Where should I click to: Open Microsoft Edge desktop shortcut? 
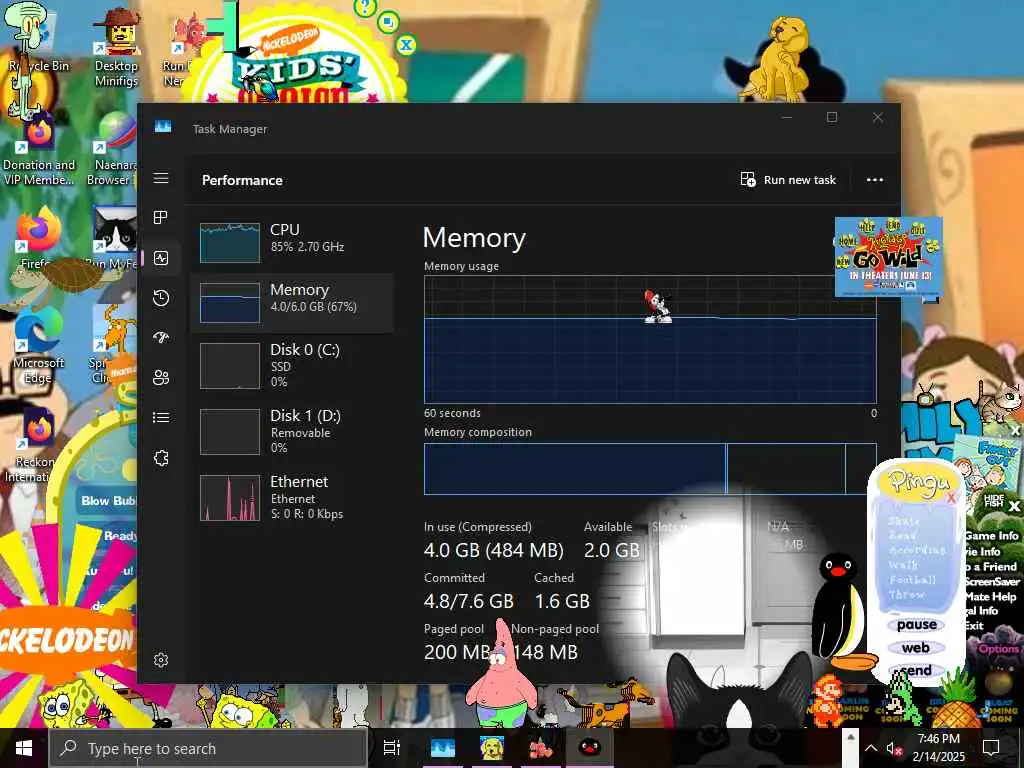(x=38, y=346)
